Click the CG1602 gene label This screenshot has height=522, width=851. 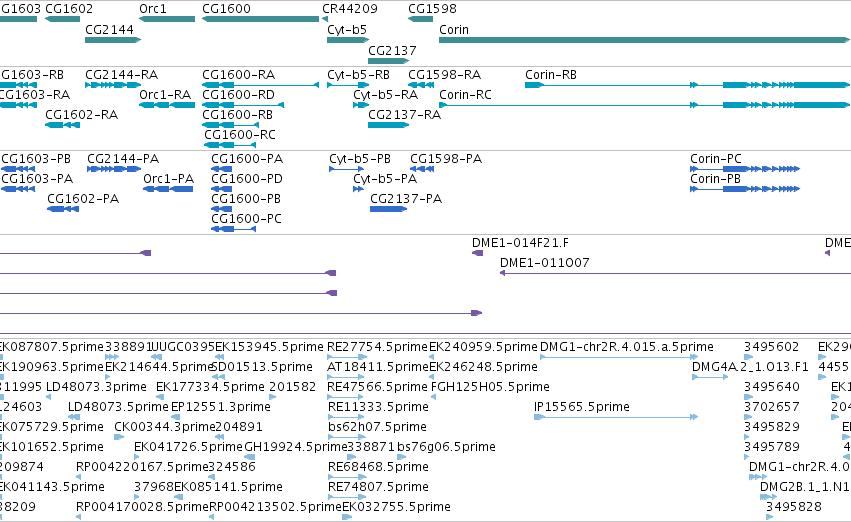click(x=69, y=9)
